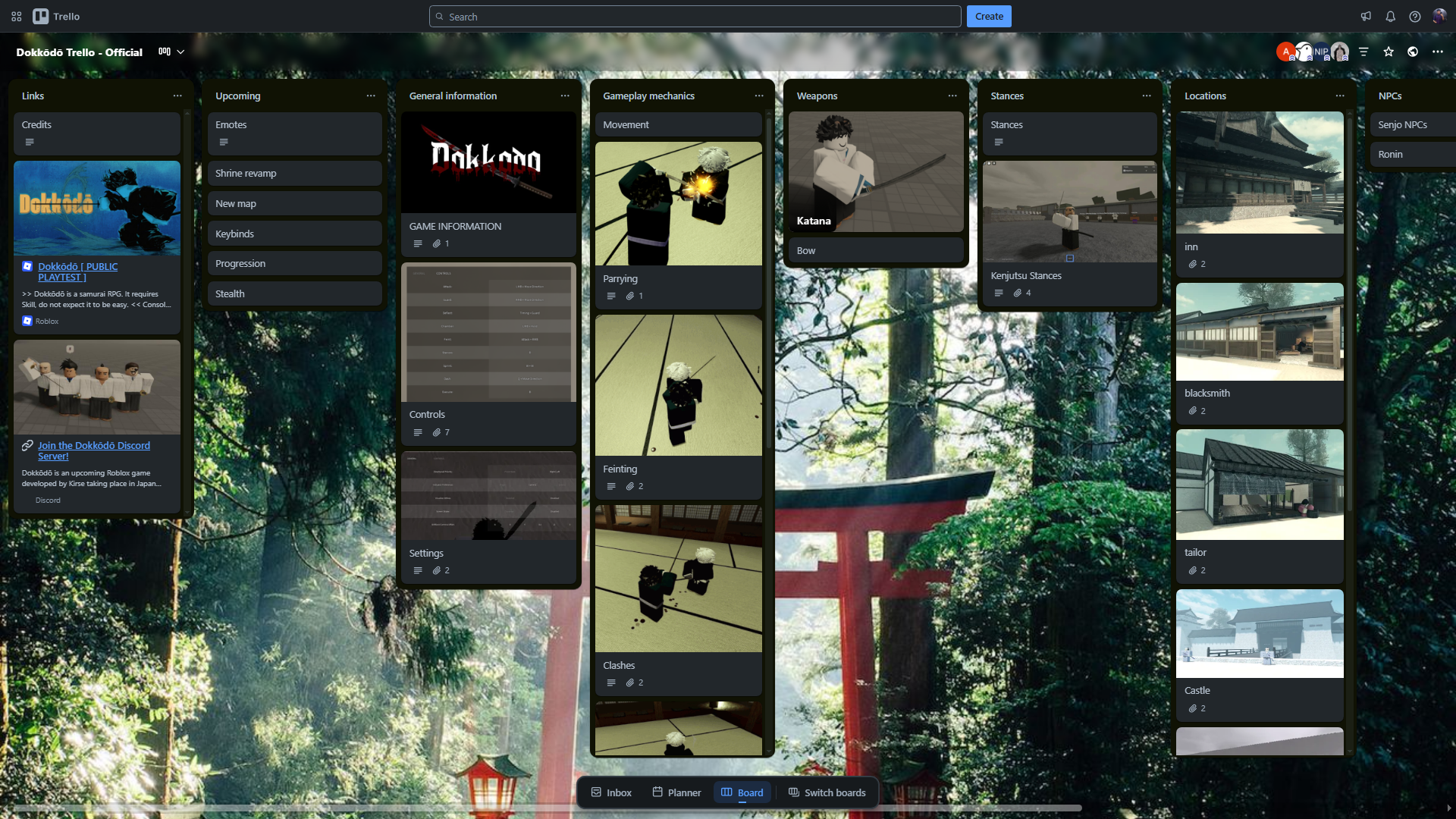Open the Ronin card
1456x819 pixels.
[x=1413, y=154]
